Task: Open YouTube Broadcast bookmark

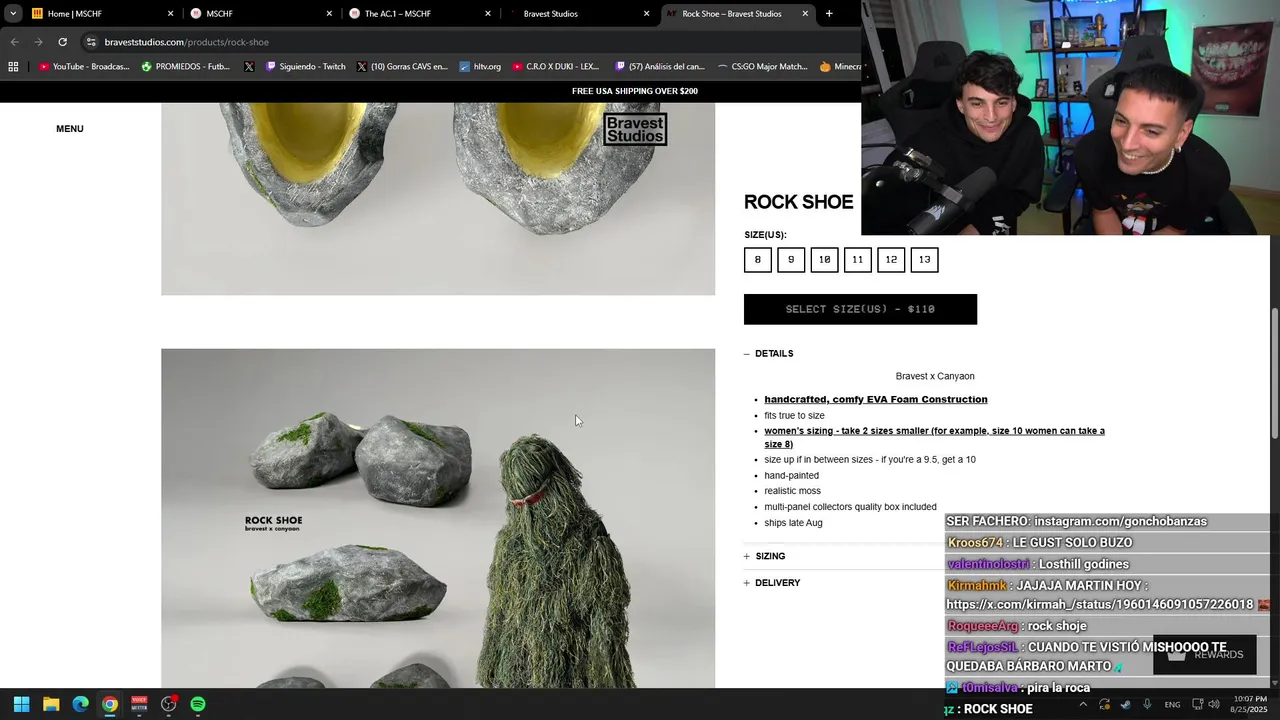Action: [84, 67]
